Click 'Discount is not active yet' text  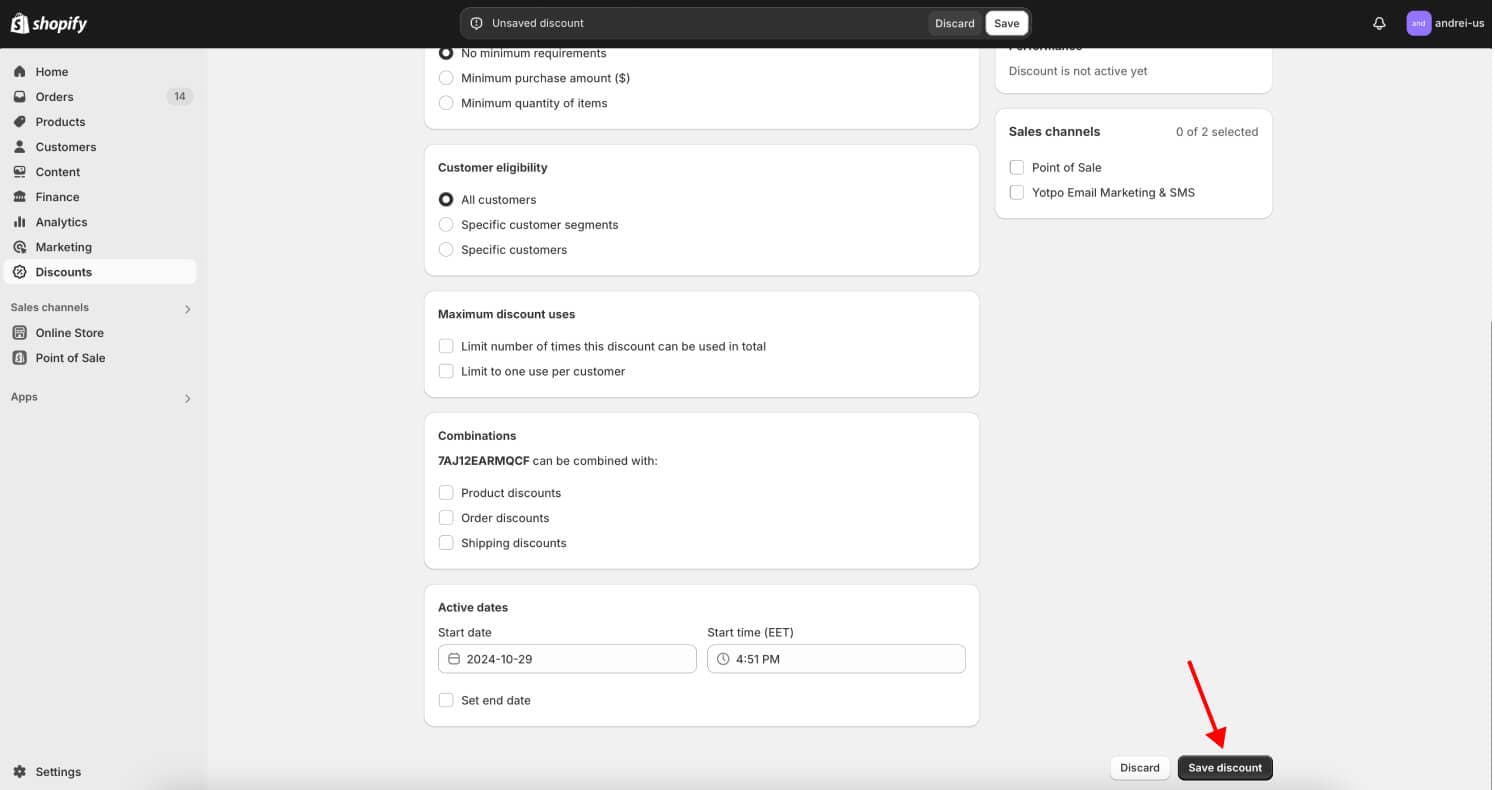tap(1078, 71)
